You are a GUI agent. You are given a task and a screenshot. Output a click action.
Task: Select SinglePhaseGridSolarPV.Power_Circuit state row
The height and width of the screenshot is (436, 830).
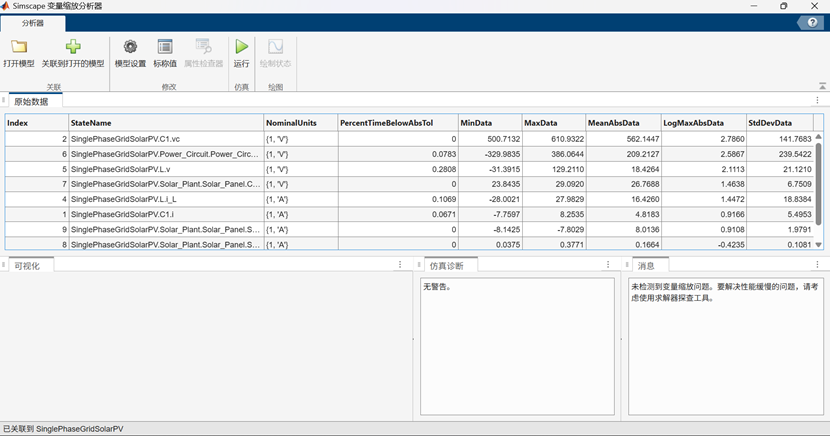[409, 154]
